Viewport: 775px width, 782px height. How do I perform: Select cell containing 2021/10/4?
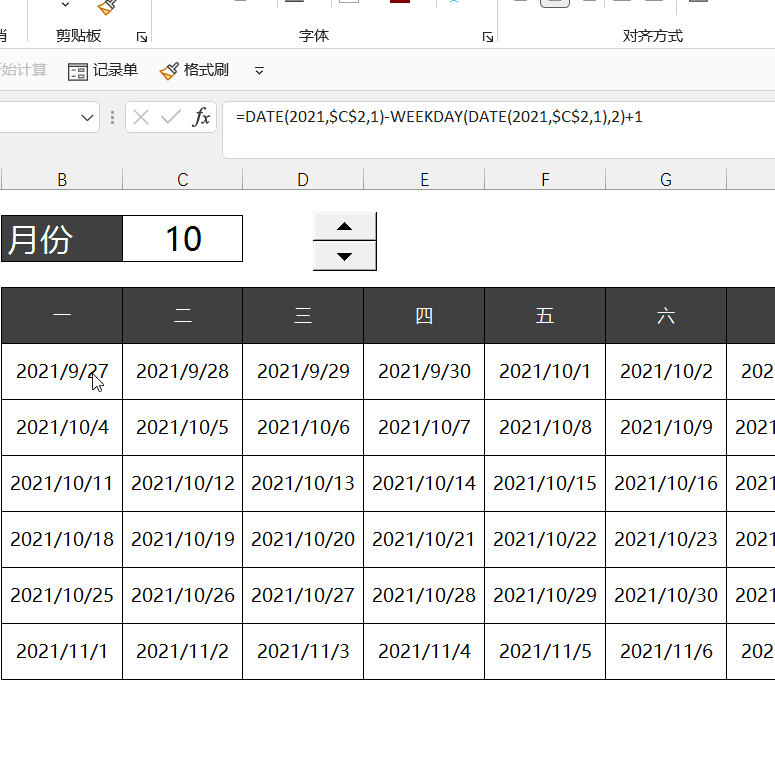tap(62, 427)
